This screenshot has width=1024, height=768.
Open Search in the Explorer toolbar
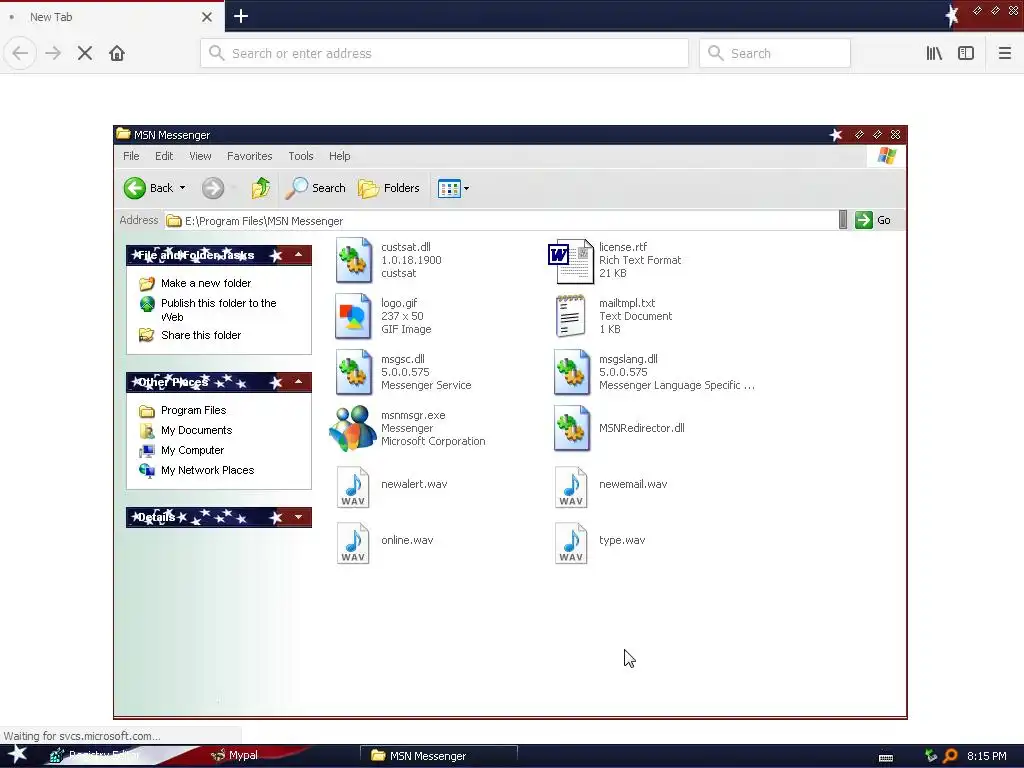point(315,188)
